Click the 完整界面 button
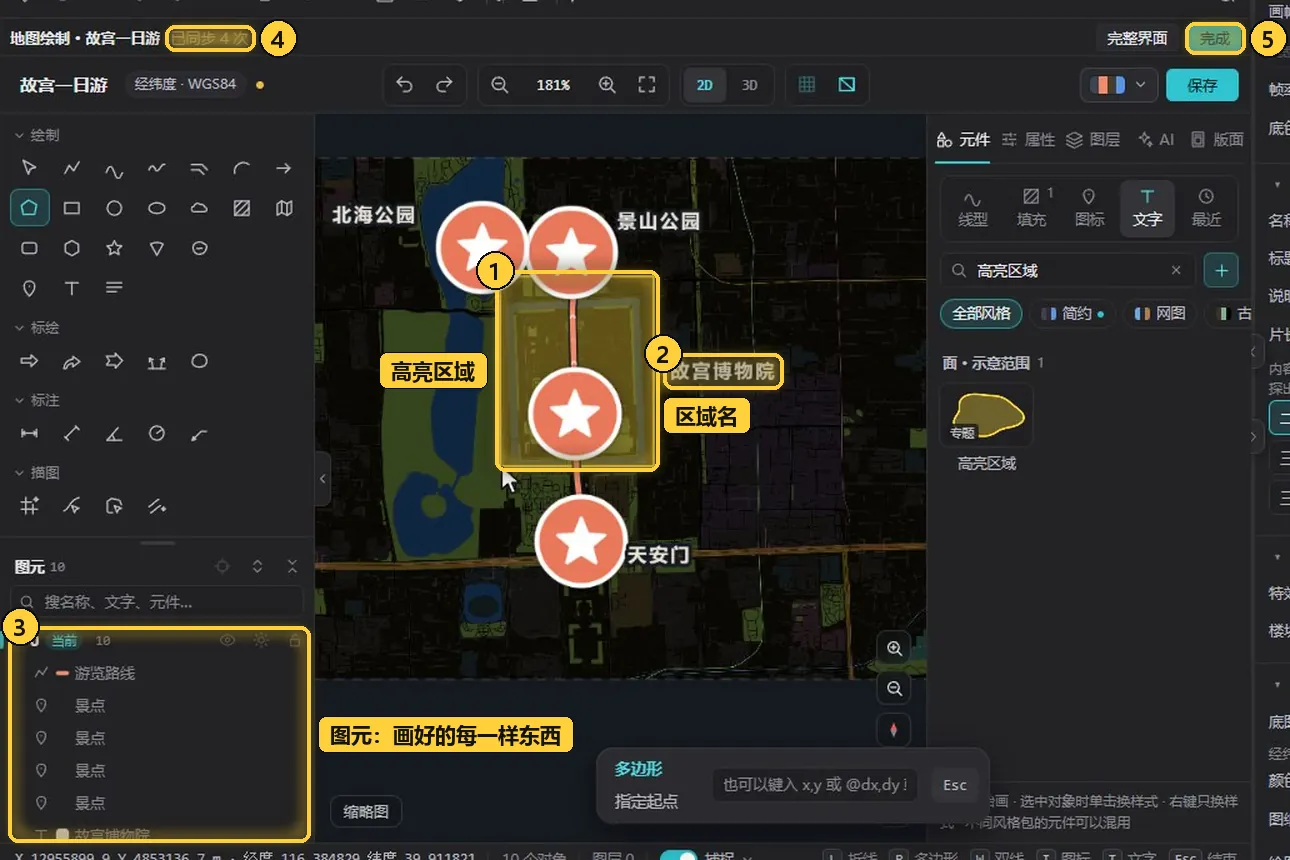Viewport: 1290px width, 860px height. [1137, 38]
